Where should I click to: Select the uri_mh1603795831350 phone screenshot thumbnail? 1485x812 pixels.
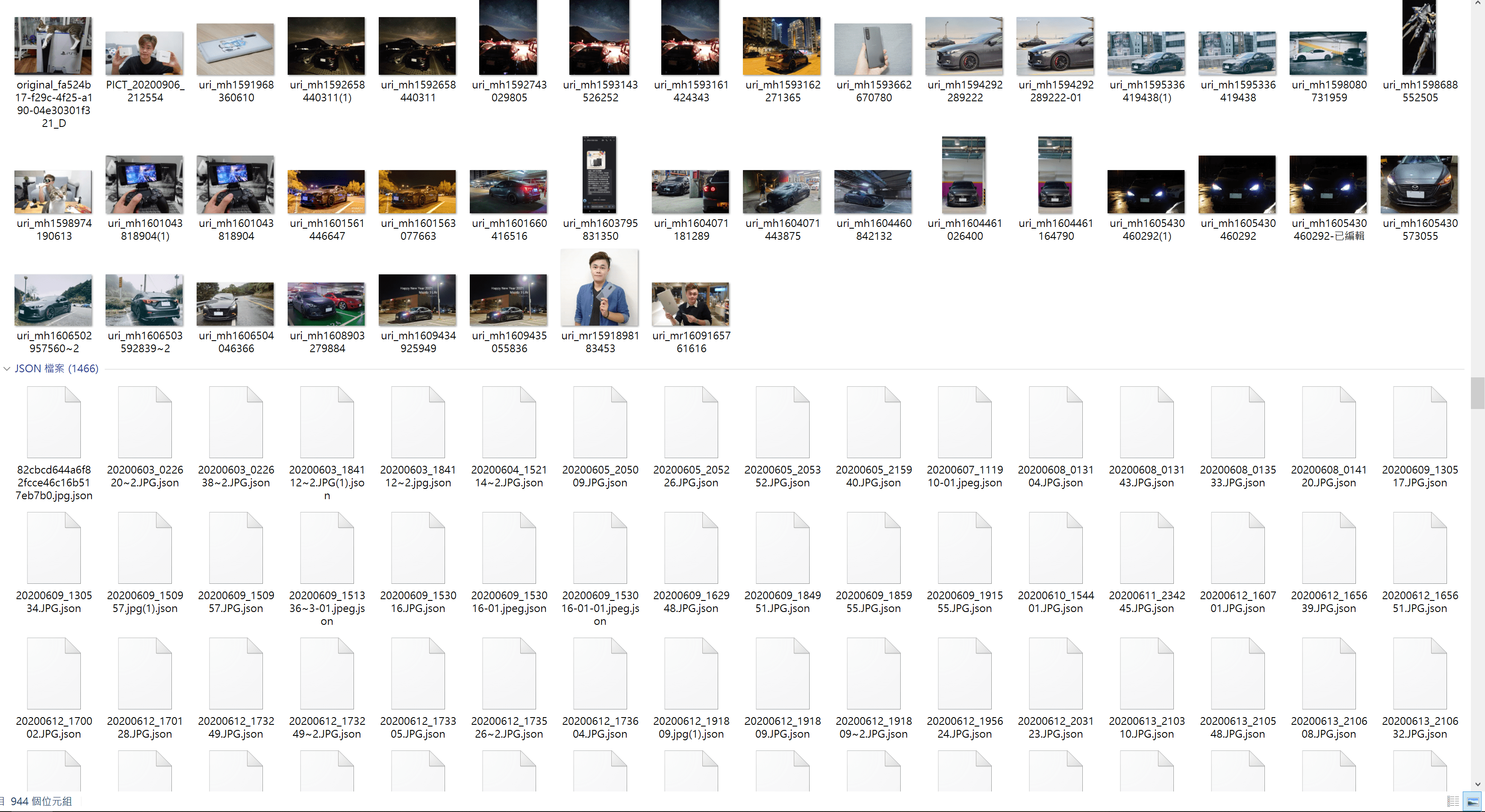click(600, 175)
